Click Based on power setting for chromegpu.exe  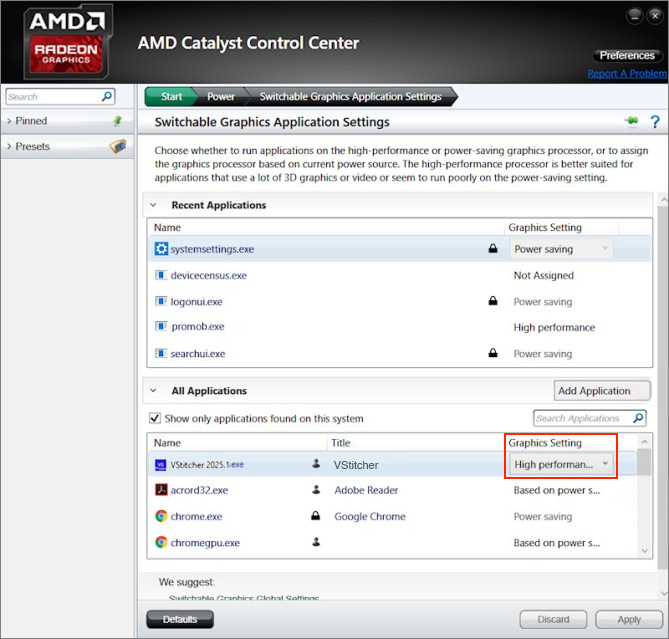[557, 543]
